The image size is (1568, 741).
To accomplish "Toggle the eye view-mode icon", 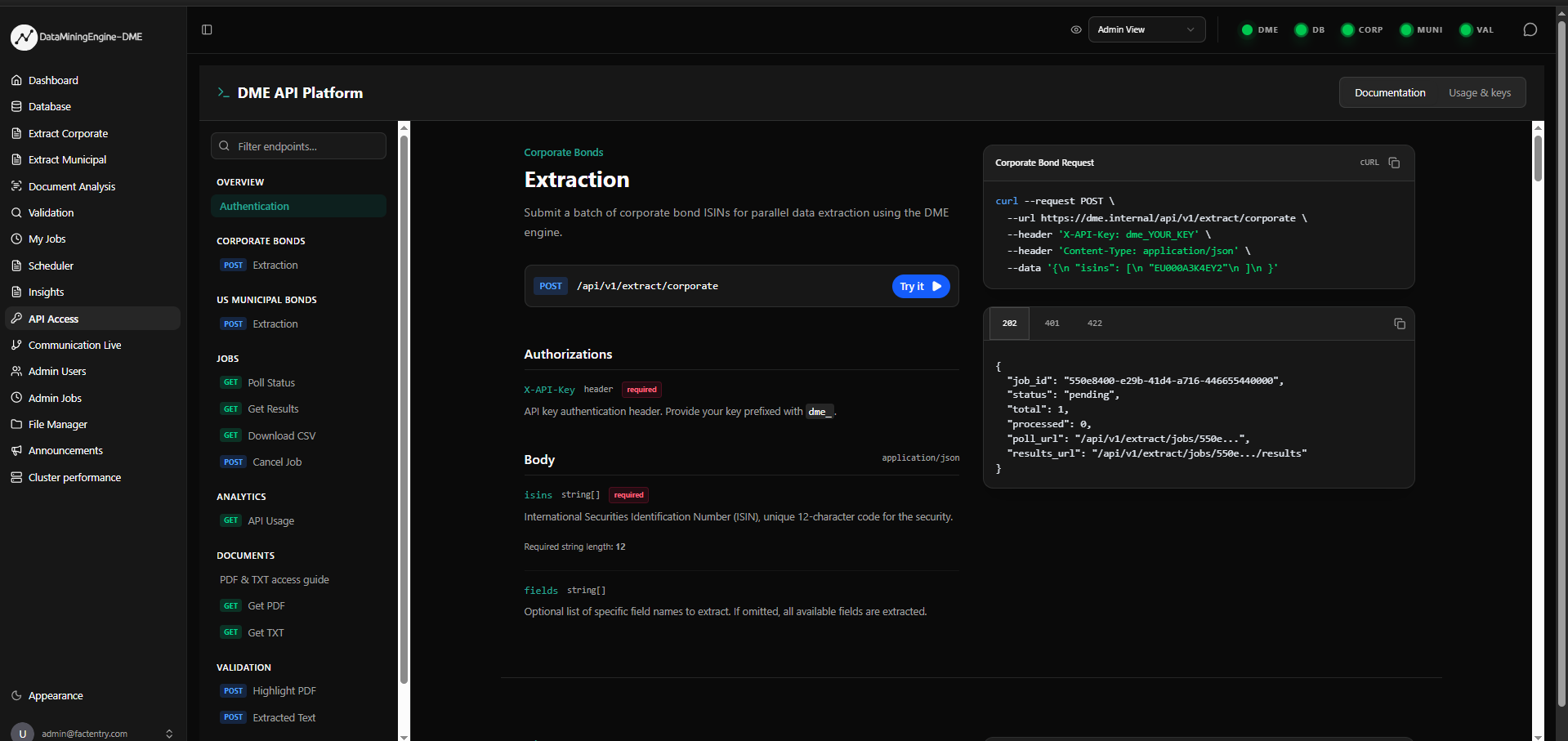I will (x=1075, y=29).
